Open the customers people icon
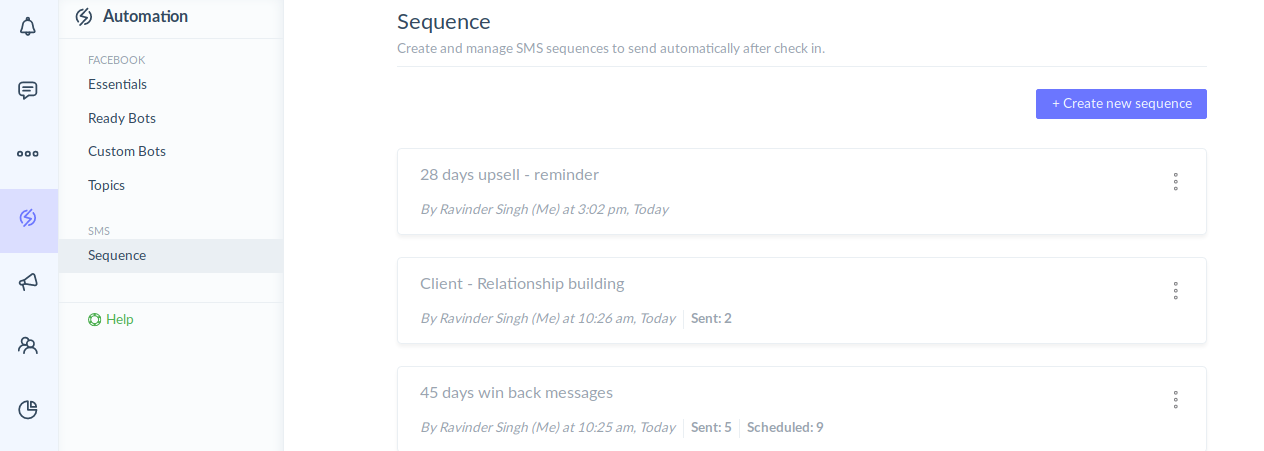This screenshot has height=451, width=1264. (x=28, y=346)
